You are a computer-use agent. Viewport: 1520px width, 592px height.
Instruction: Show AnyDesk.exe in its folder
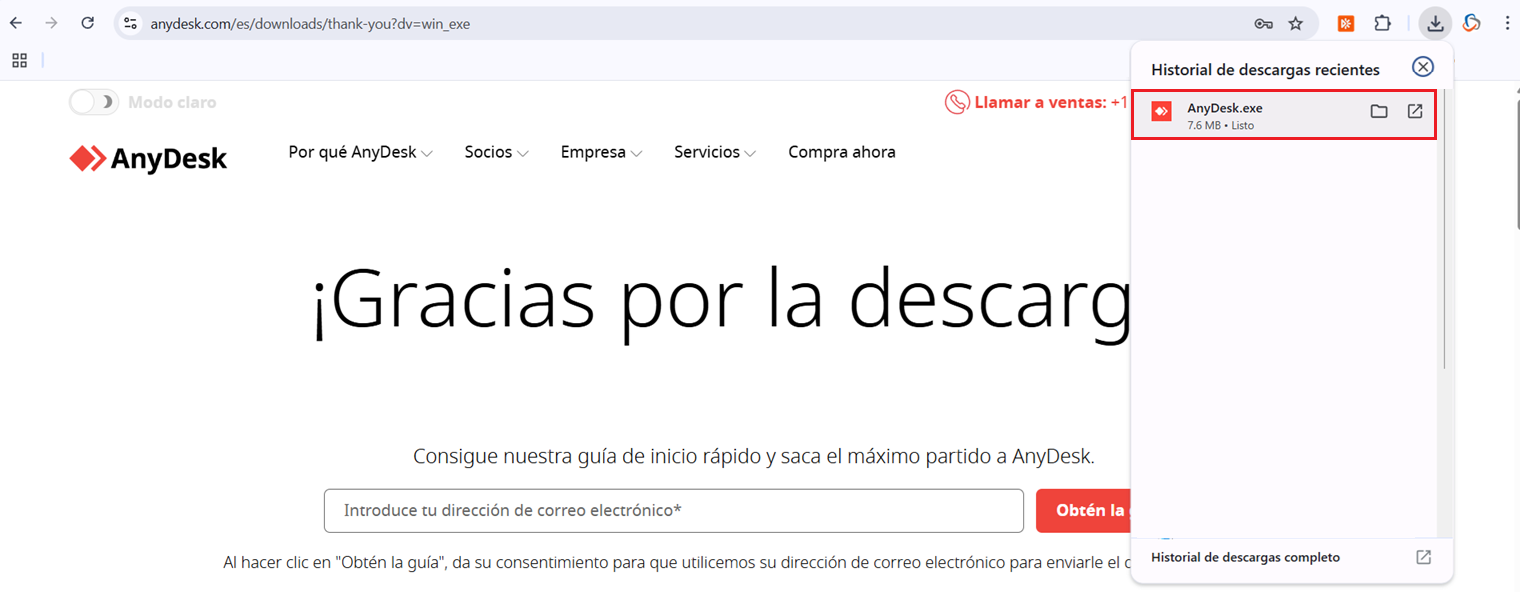click(1379, 112)
